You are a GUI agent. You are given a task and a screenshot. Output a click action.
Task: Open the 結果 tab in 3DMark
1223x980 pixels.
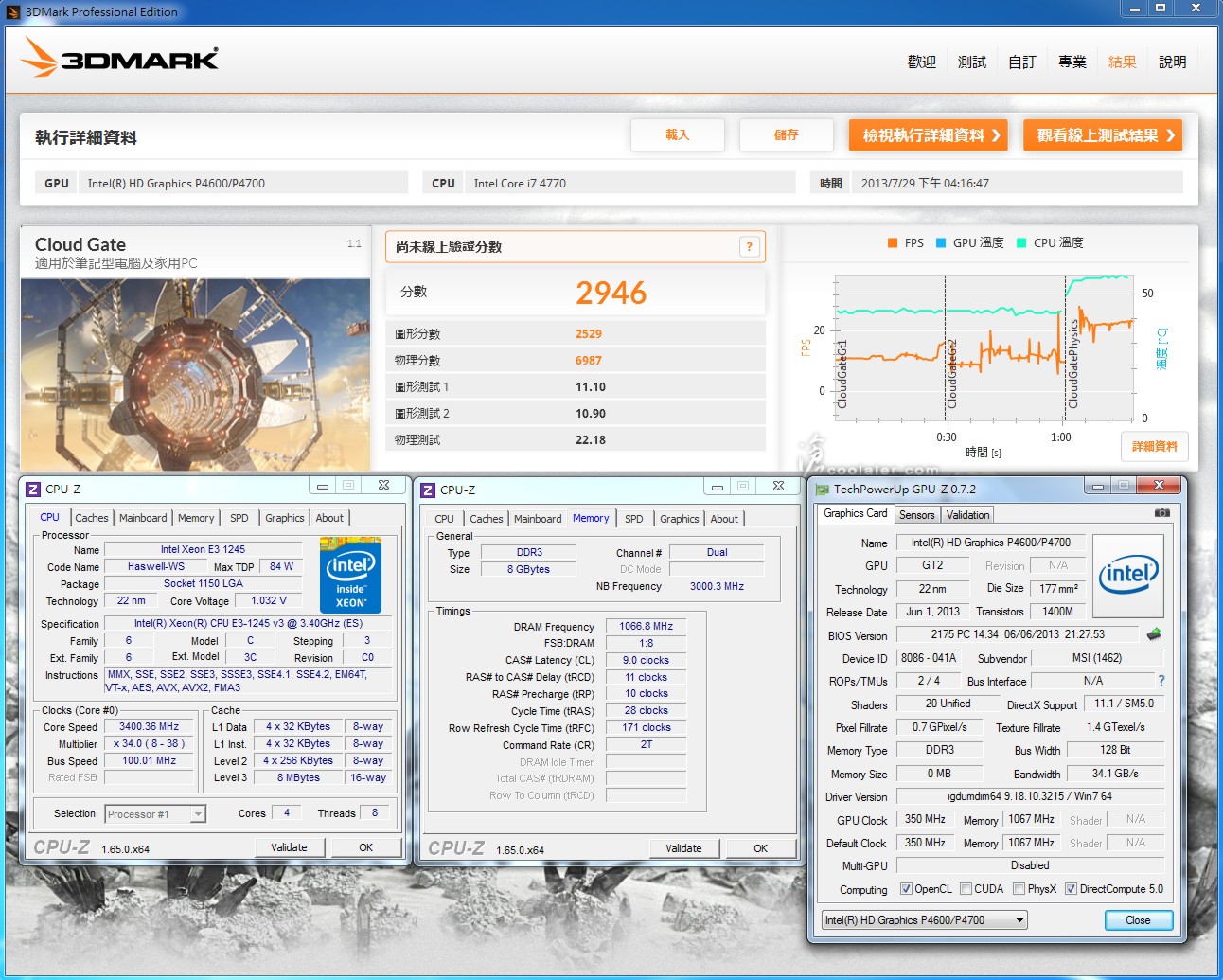1122,62
